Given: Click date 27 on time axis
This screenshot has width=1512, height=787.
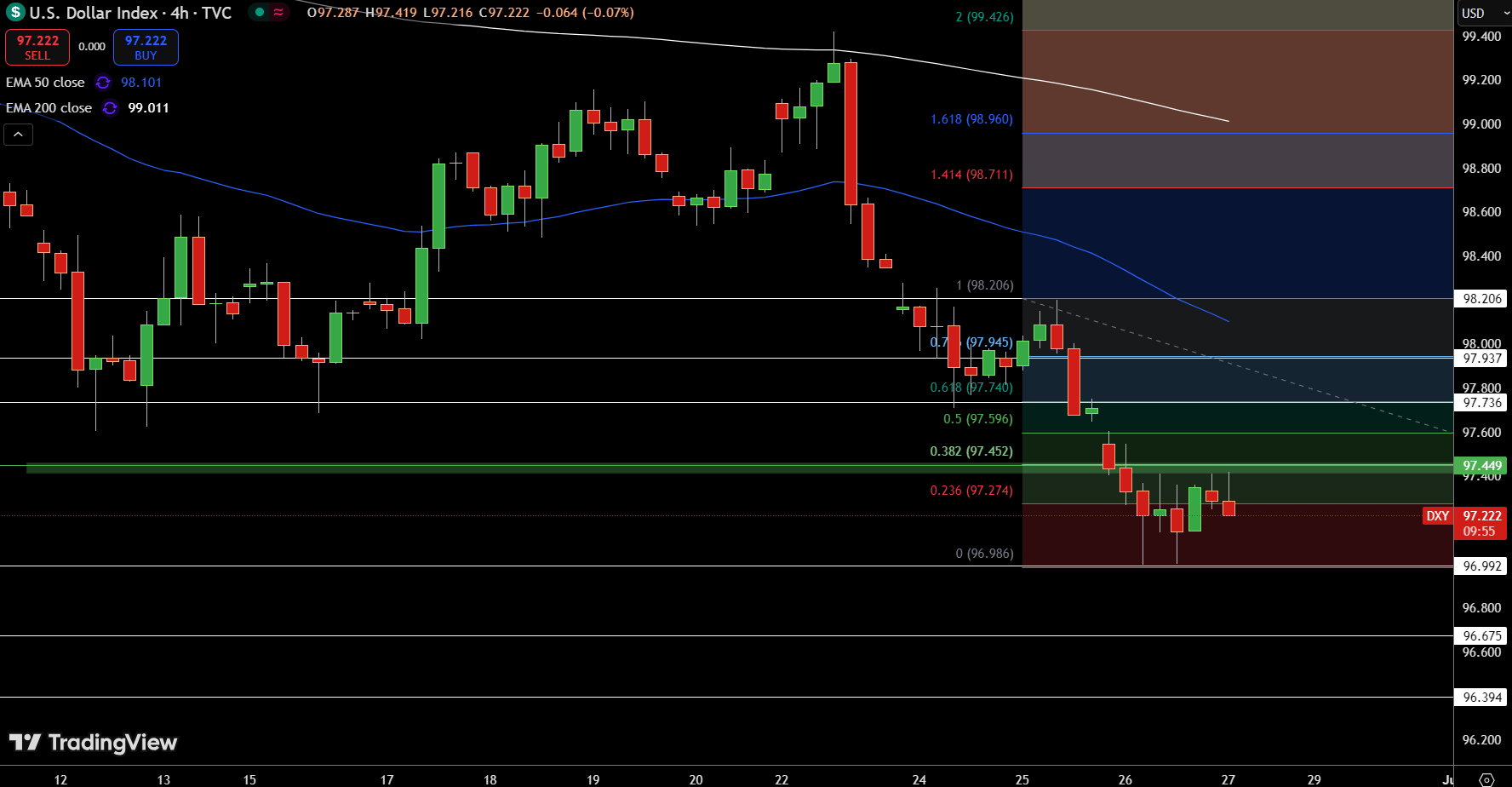Looking at the screenshot, I should coord(1228,779).
